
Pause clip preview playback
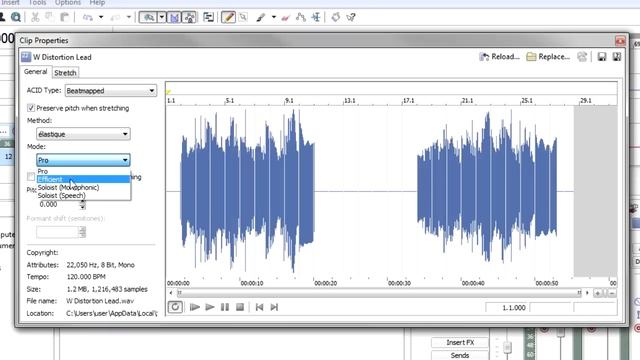point(225,307)
